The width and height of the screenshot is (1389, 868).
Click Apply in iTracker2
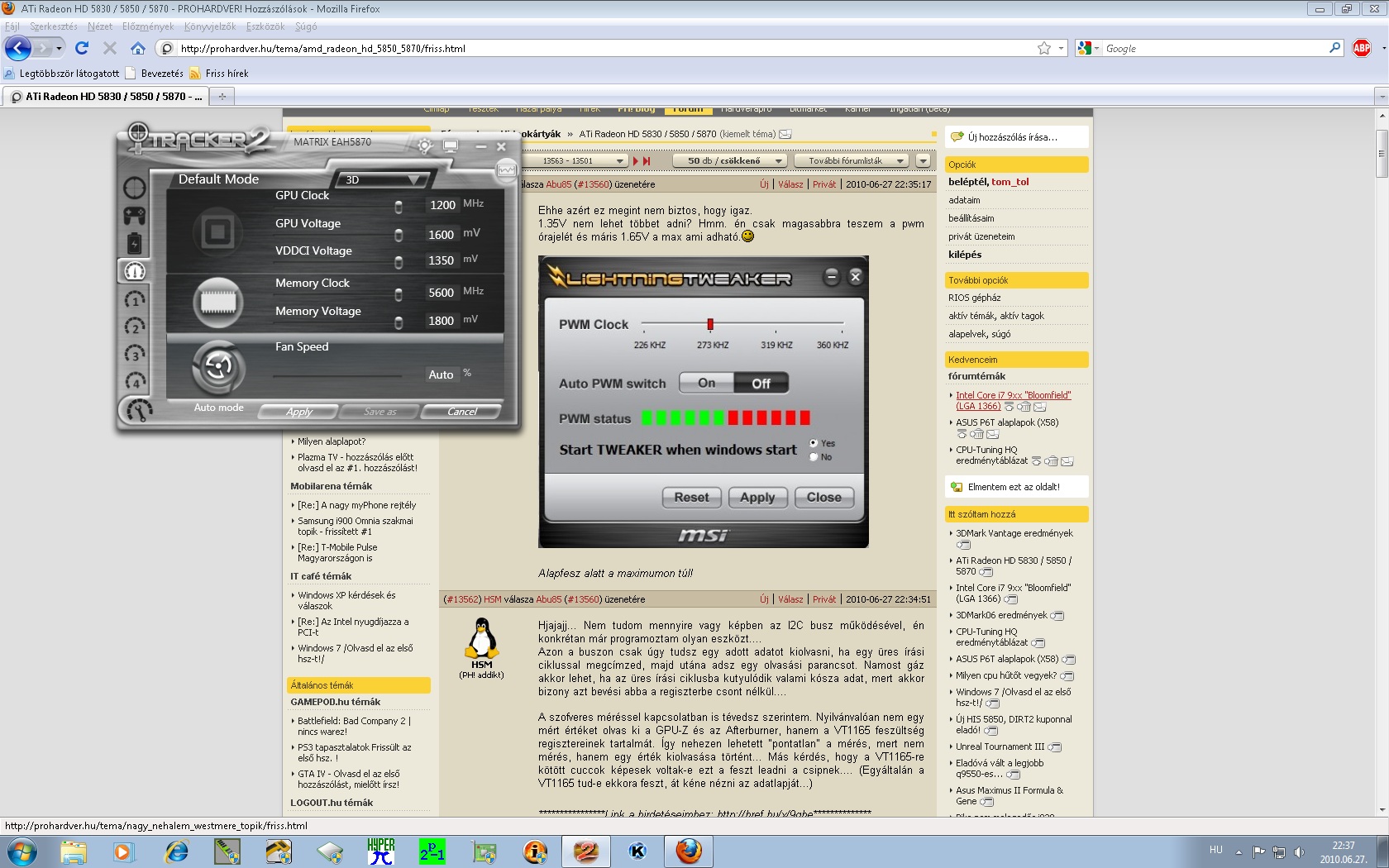(299, 412)
